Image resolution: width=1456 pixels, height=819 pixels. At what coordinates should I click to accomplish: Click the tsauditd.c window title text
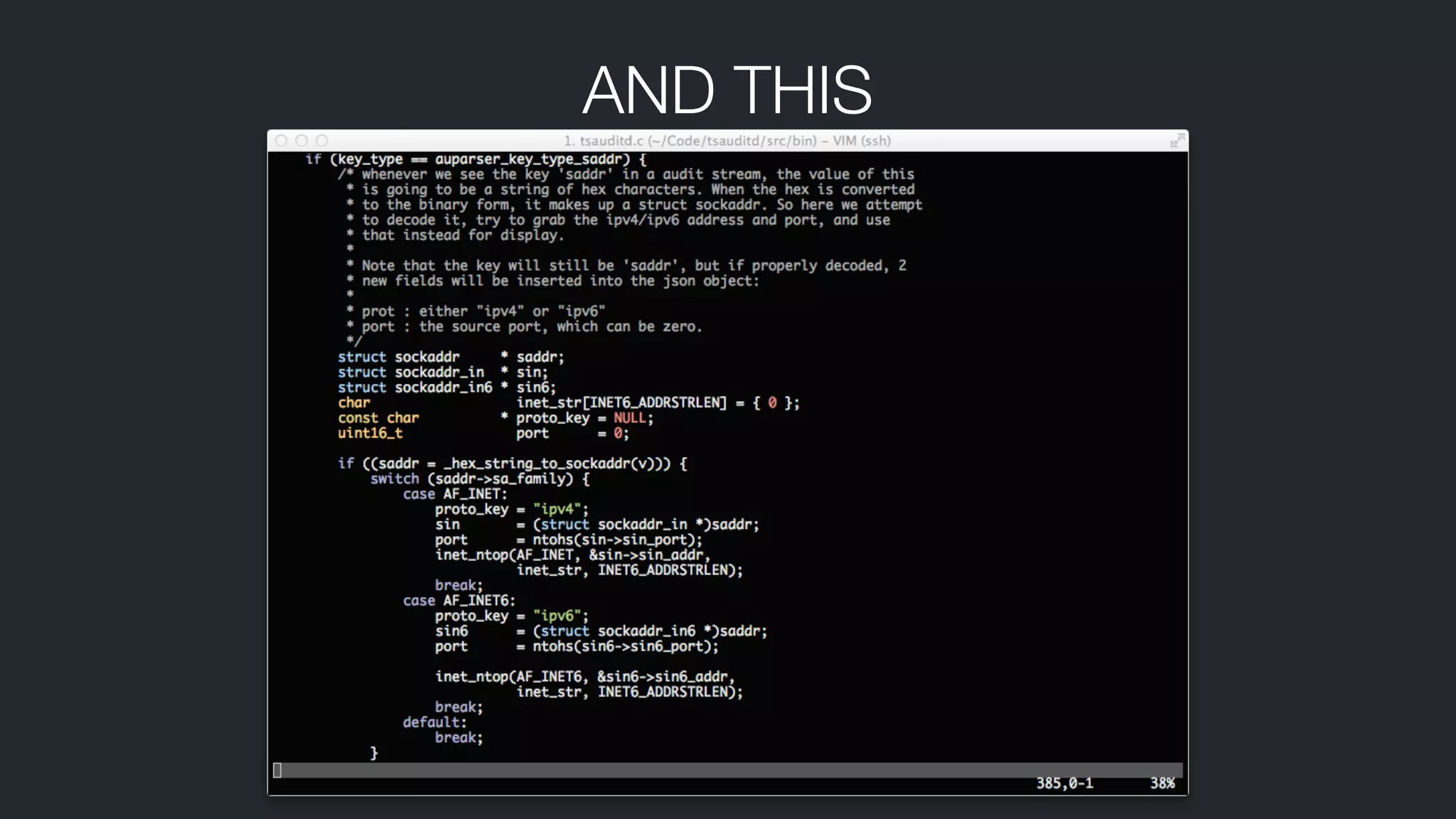727,141
